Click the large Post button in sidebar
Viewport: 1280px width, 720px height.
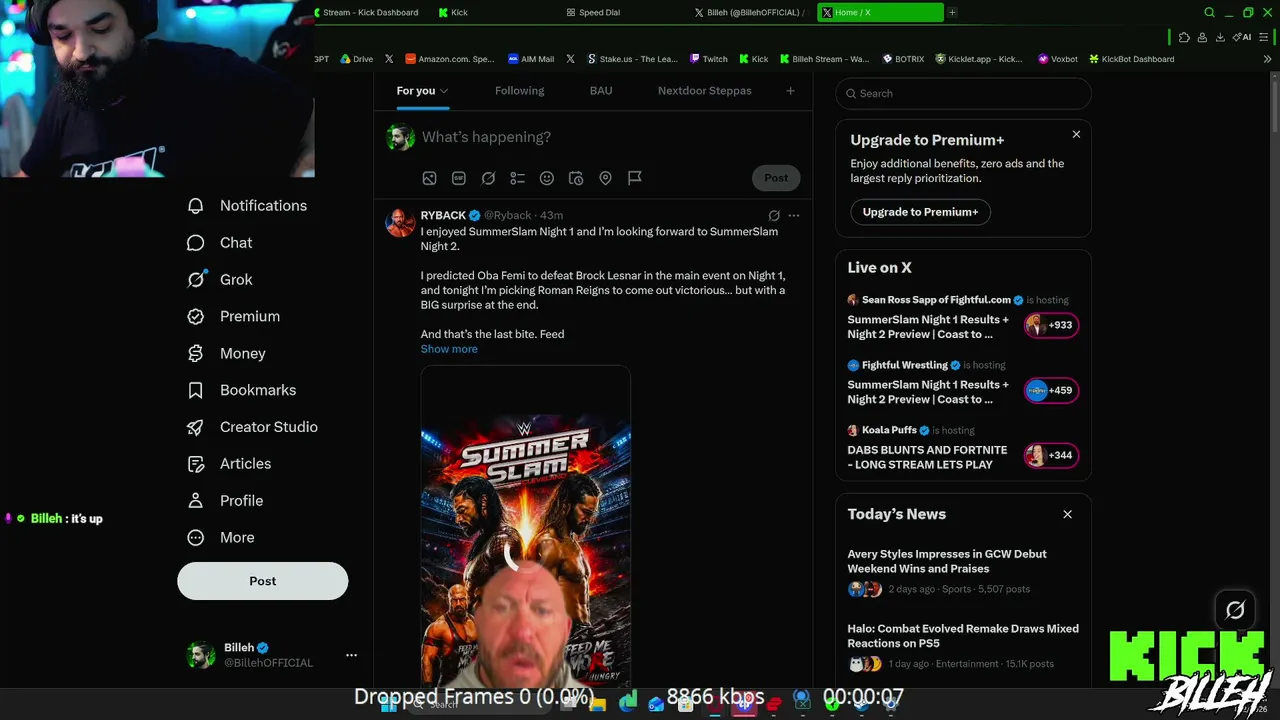click(263, 581)
